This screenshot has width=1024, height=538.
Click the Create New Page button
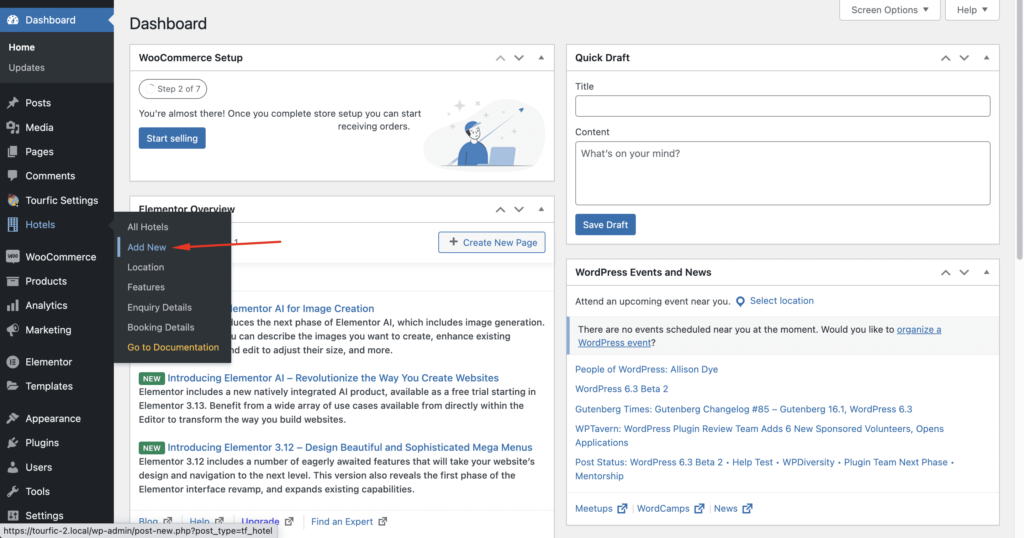pyautogui.click(x=492, y=242)
